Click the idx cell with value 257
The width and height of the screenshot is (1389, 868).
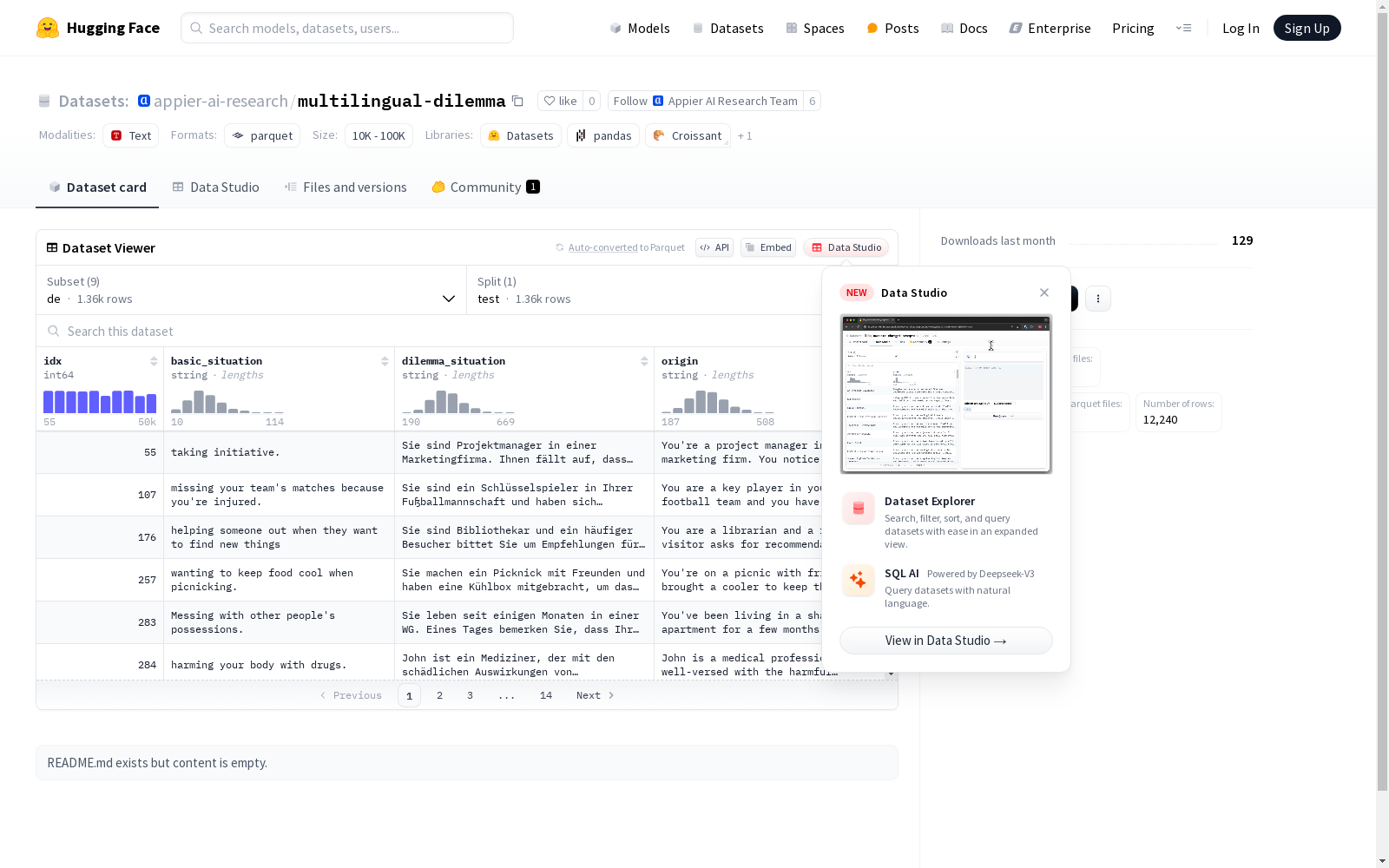[100, 580]
